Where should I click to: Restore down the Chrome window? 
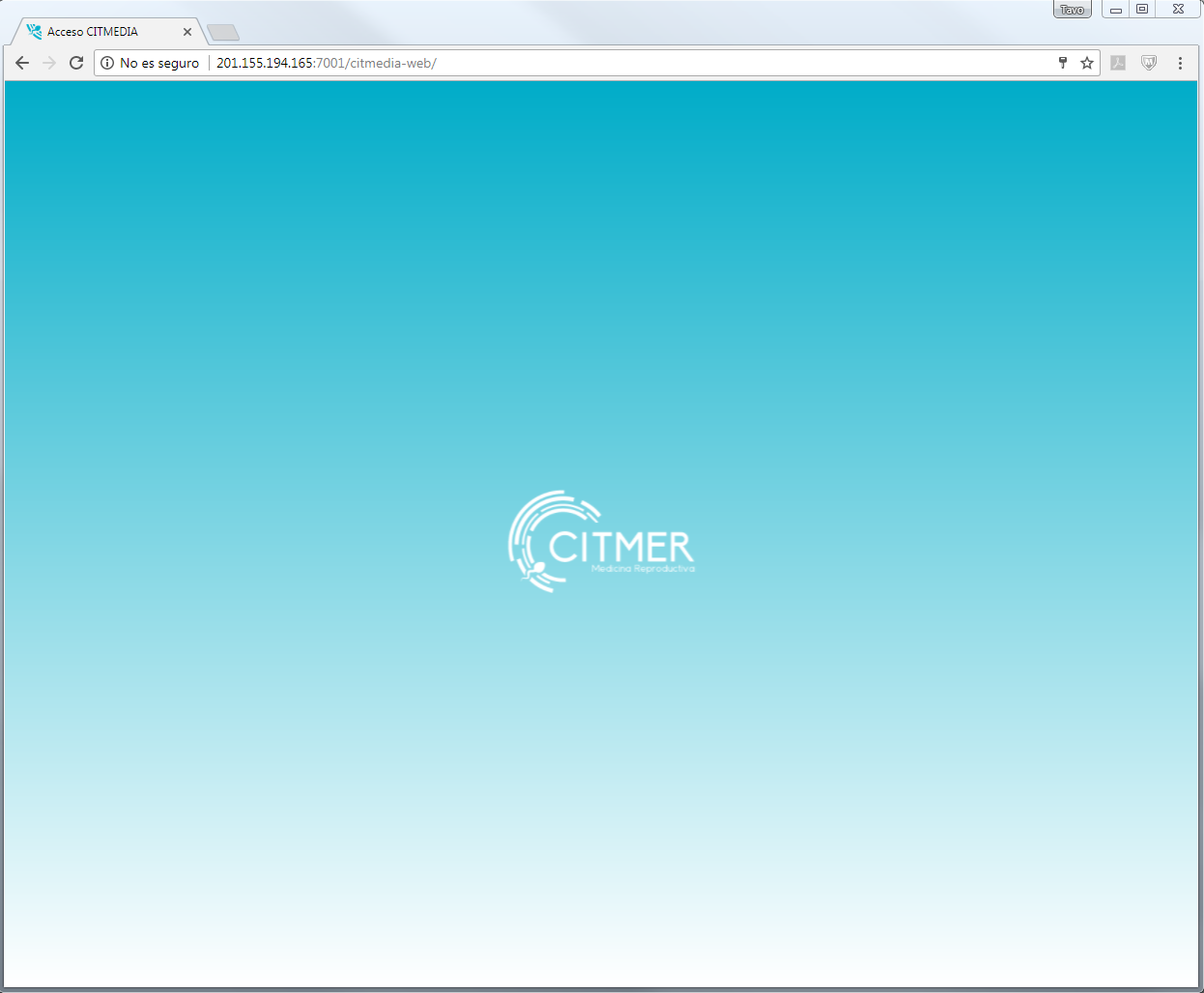(x=1142, y=10)
